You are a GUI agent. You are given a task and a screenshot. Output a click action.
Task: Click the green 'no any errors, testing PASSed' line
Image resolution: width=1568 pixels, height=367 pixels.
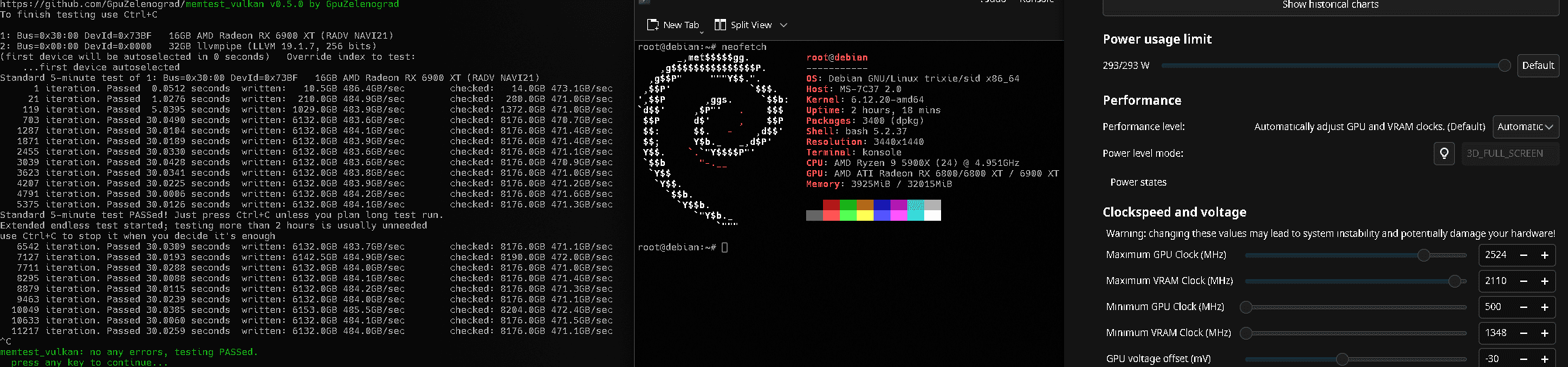point(129,352)
